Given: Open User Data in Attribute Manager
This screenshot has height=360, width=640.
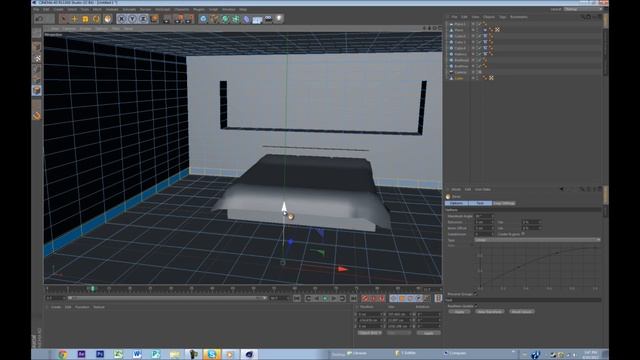Looking at the screenshot, I should click(x=482, y=189).
